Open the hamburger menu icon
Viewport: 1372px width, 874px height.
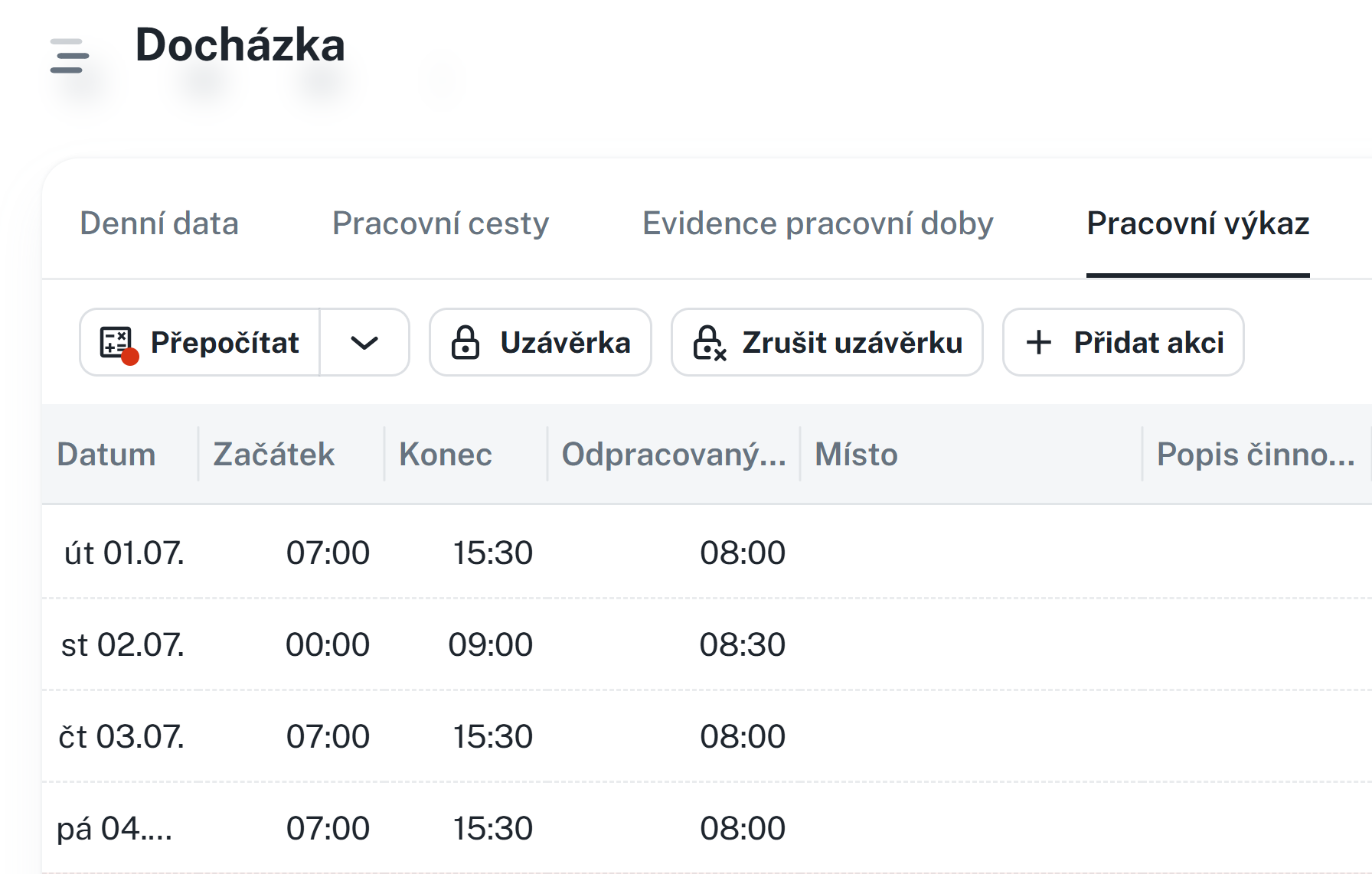click(x=70, y=56)
